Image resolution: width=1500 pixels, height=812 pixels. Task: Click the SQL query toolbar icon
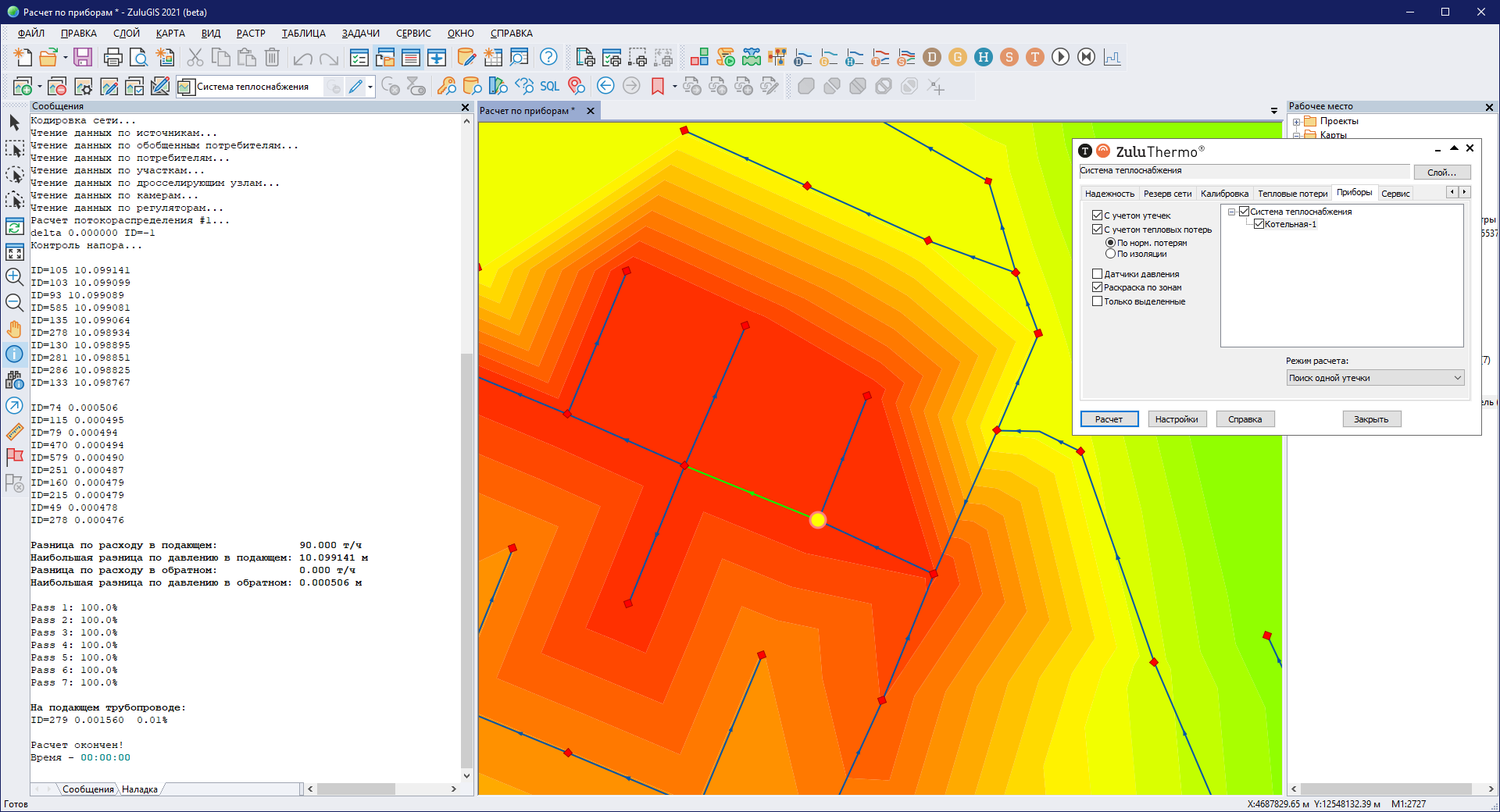550,87
